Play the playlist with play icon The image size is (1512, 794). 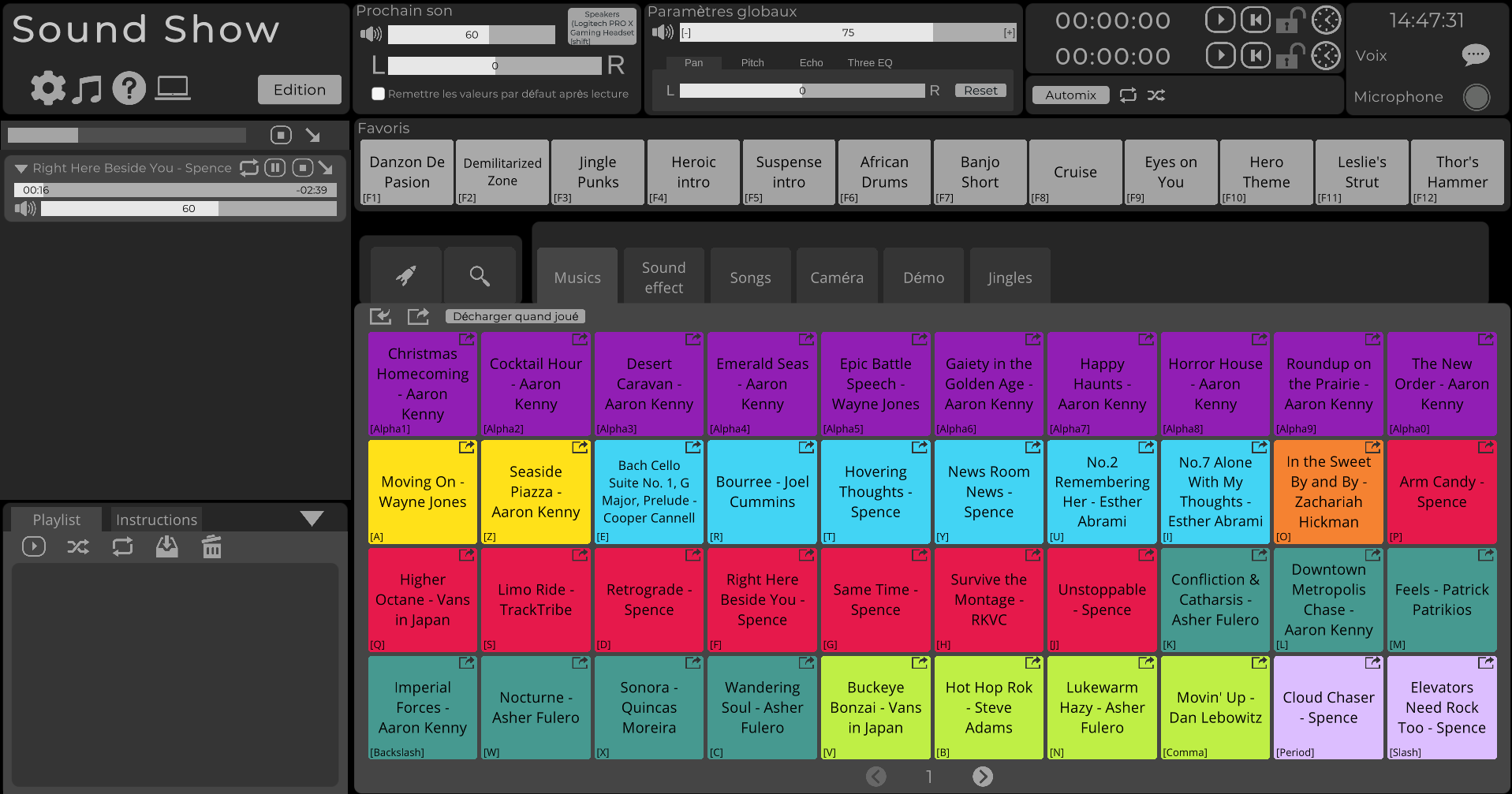click(34, 546)
